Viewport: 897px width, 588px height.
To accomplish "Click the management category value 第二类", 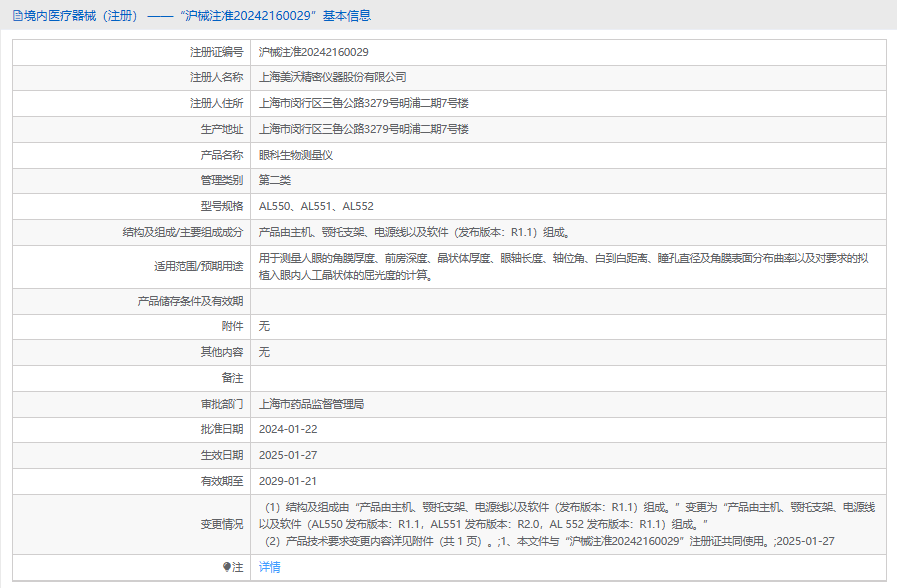I will pos(275,181).
